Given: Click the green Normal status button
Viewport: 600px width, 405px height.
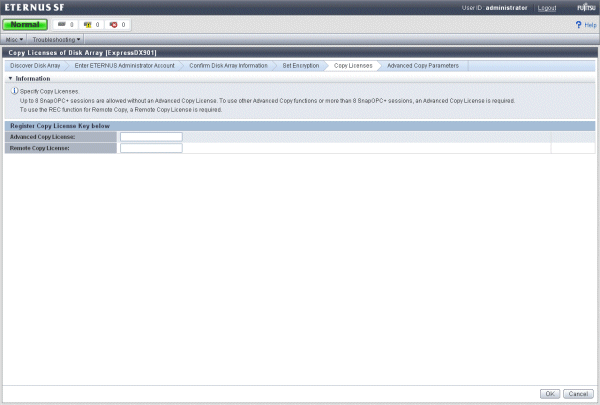Looking at the screenshot, I should coord(25,24).
